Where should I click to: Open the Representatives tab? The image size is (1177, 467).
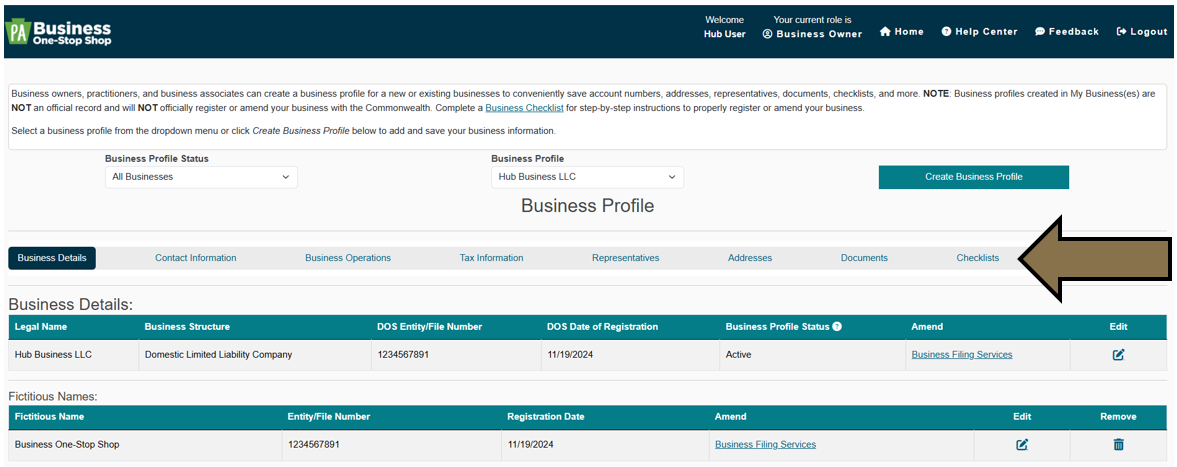[x=625, y=258]
